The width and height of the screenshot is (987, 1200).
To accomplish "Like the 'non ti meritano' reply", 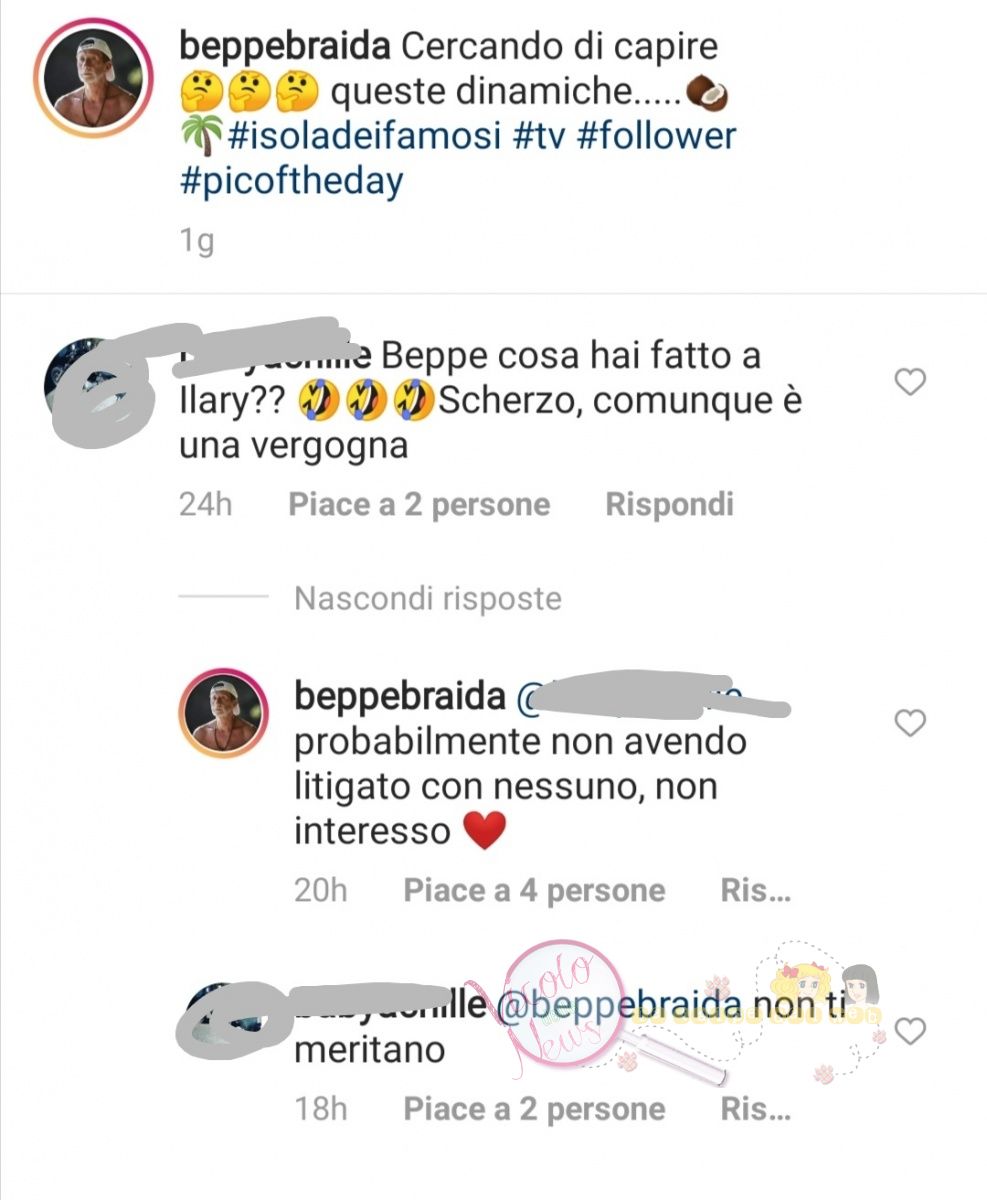I will click(x=909, y=1031).
